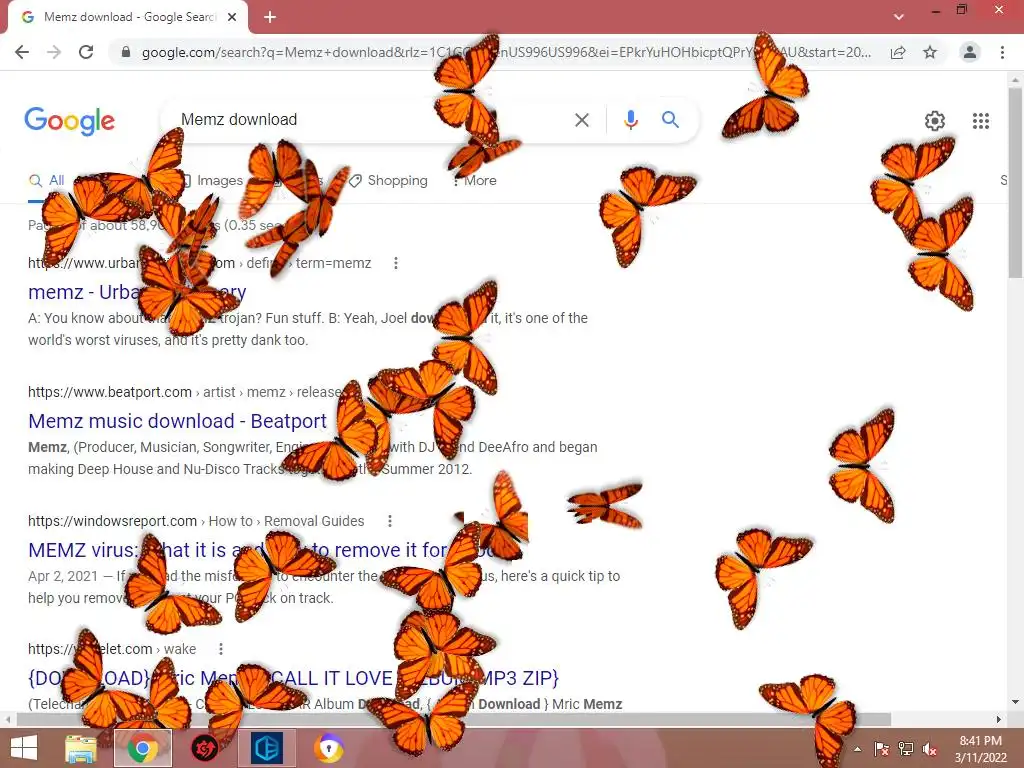Click the scroll right arrow

click(x=999, y=719)
